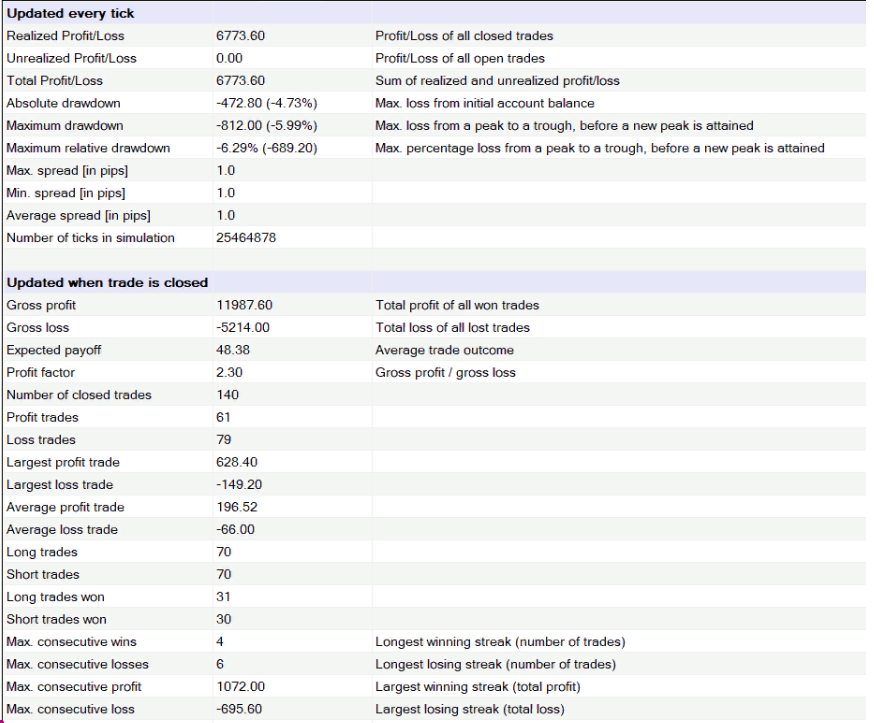Screen dimensions: 874x723
Task: Click the Unrealized Profit/Loss row label
Action: [71, 58]
